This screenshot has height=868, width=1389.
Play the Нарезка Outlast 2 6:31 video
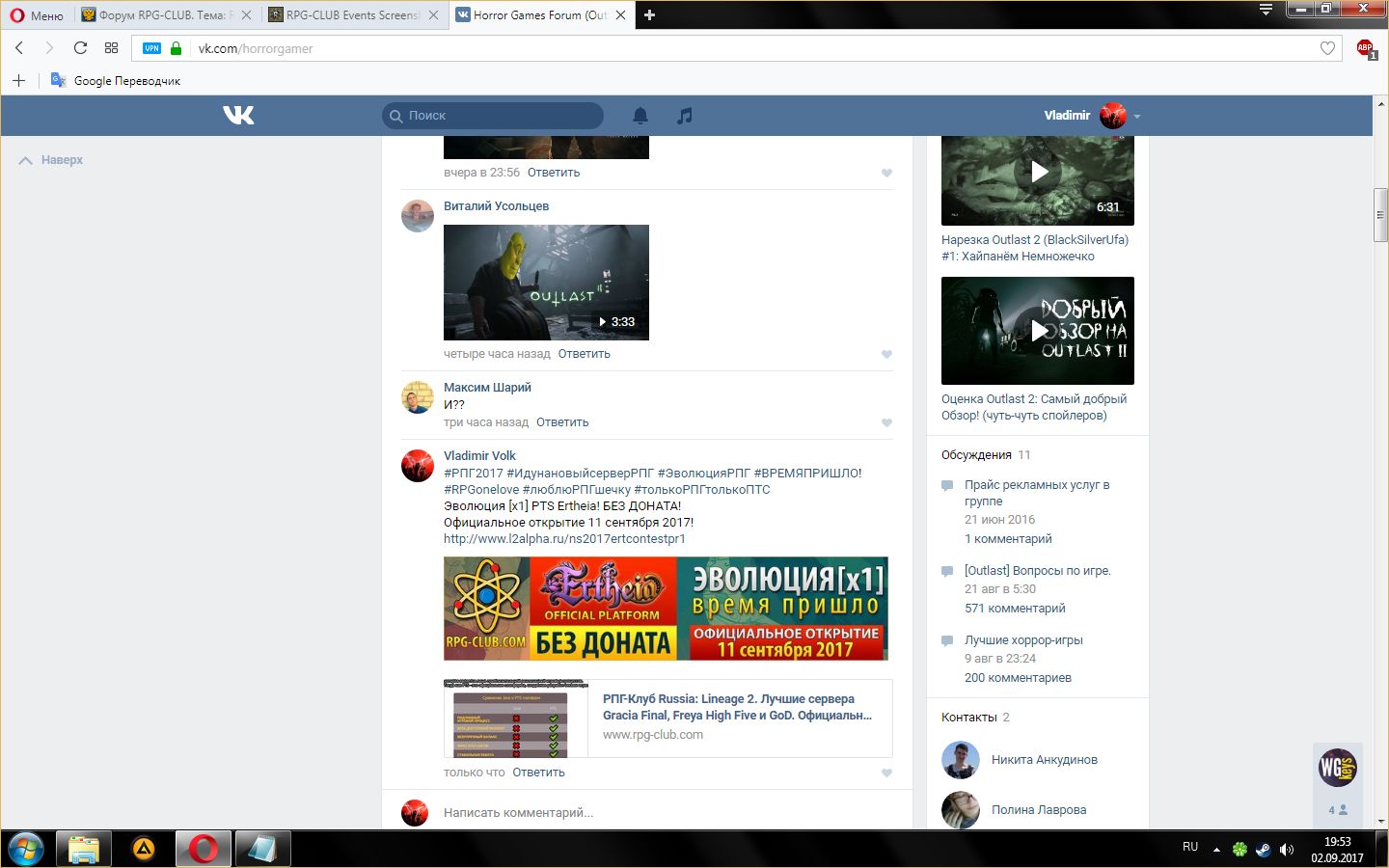tap(1038, 179)
